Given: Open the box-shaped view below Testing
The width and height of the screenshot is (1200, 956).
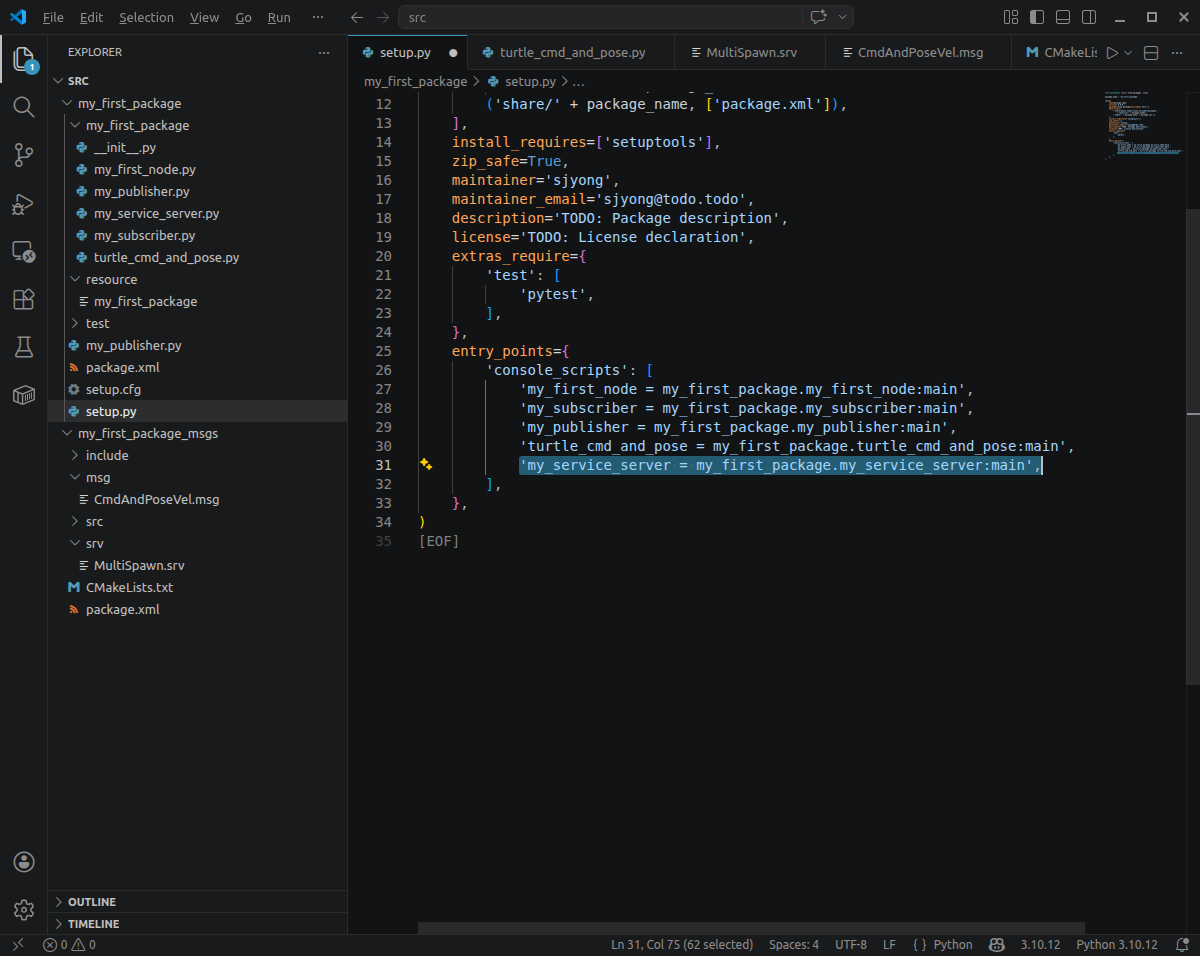Looking at the screenshot, I should (24, 395).
